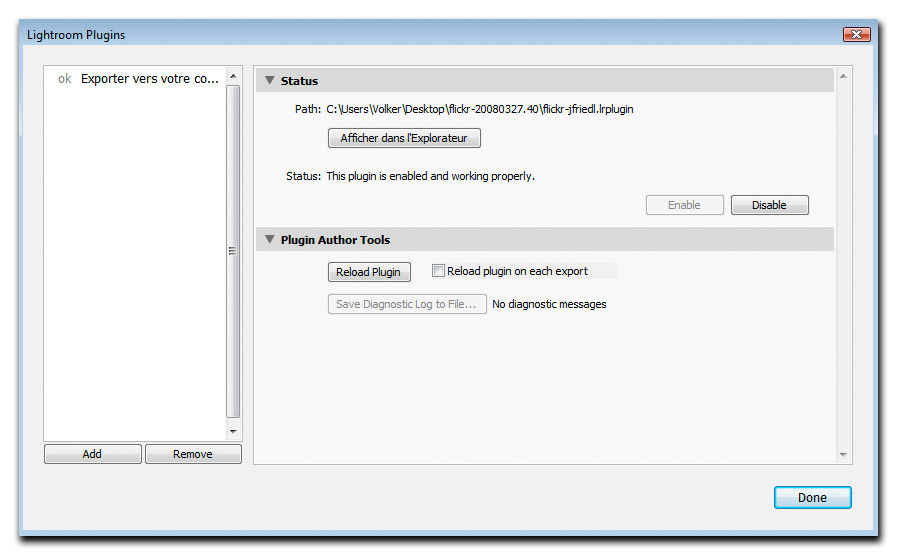Click the plugin list scrollbar thumb
This screenshot has height=555, width=897.
(233, 252)
